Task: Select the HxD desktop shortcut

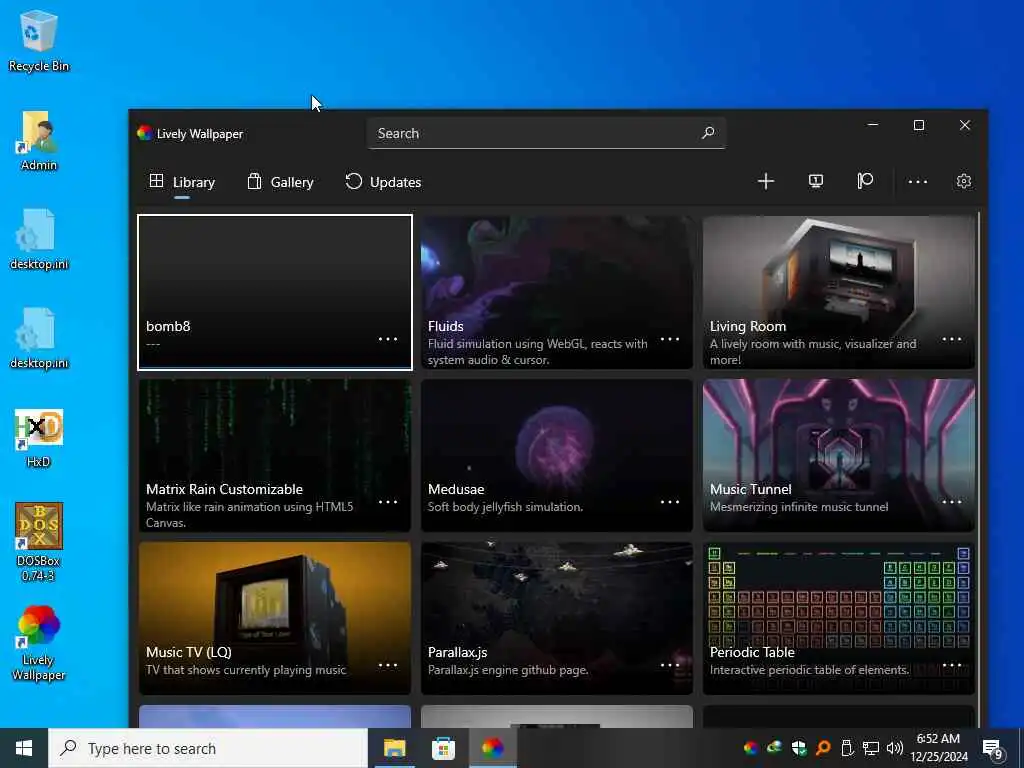Action: [x=39, y=439]
